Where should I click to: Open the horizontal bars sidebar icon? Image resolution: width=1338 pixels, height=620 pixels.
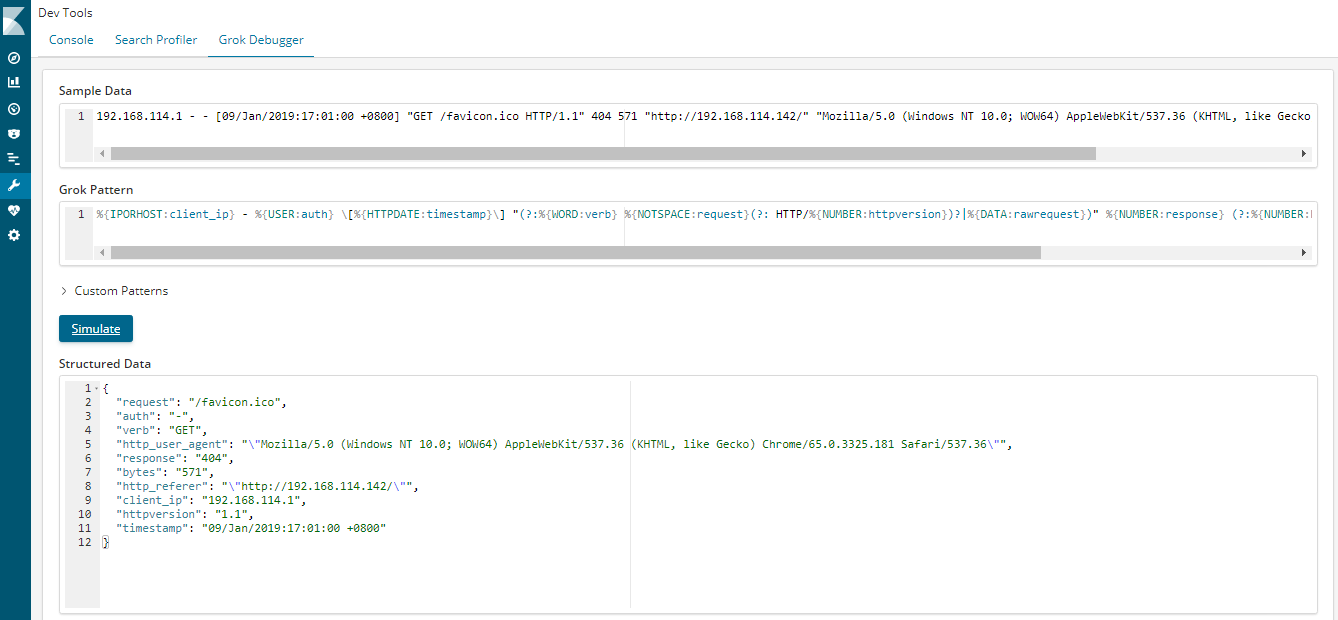(x=14, y=158)
